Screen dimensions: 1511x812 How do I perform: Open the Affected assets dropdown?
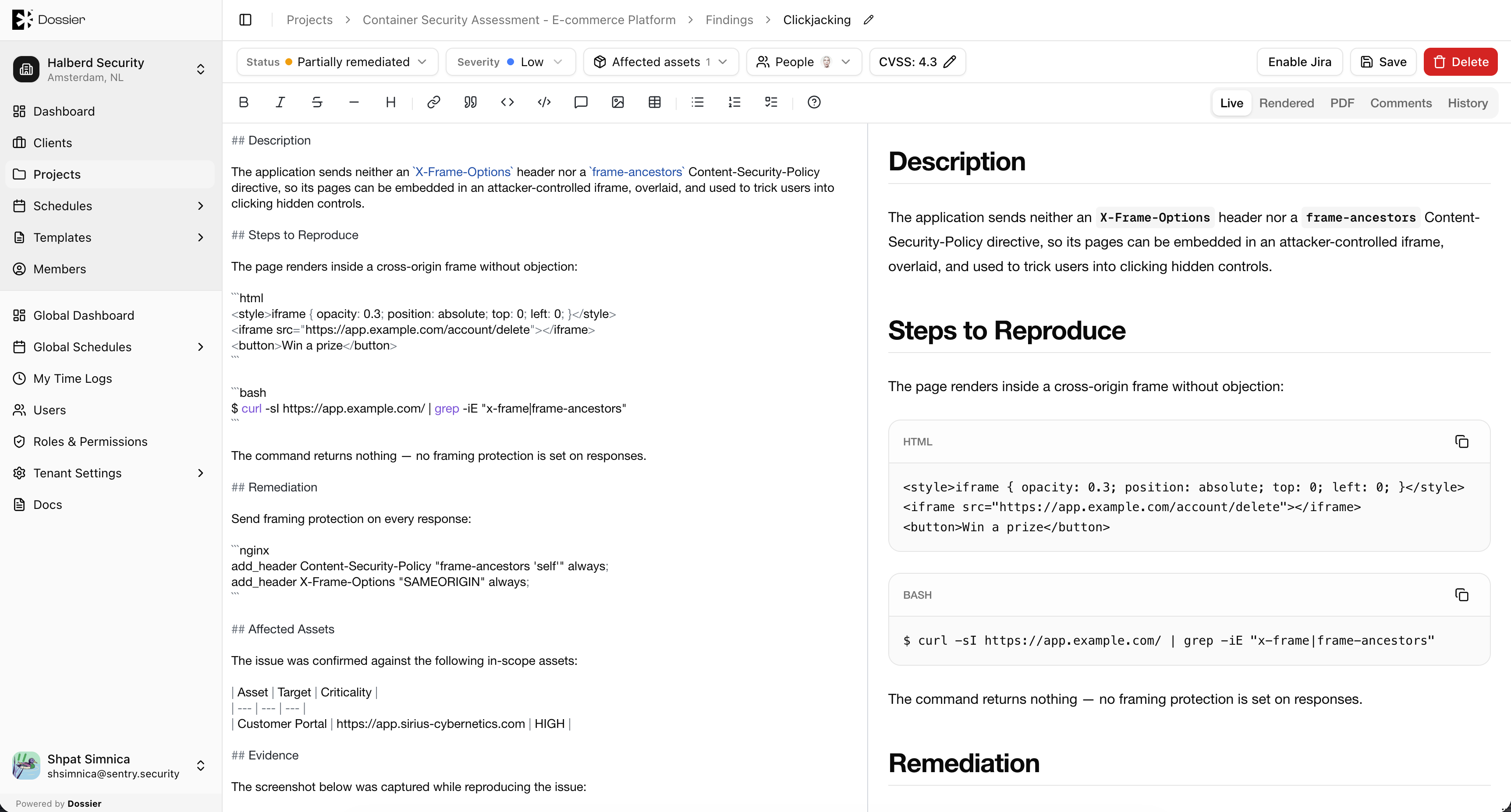pos(660,62)
